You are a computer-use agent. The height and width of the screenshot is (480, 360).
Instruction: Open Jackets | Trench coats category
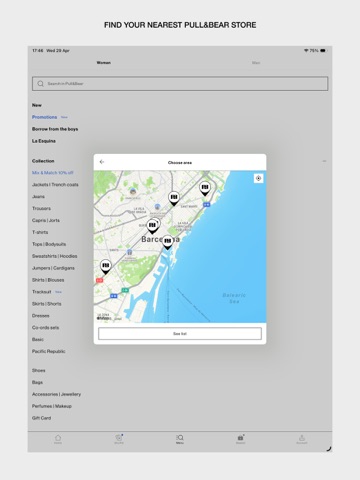pyautogui.click(x=55, y=185)
